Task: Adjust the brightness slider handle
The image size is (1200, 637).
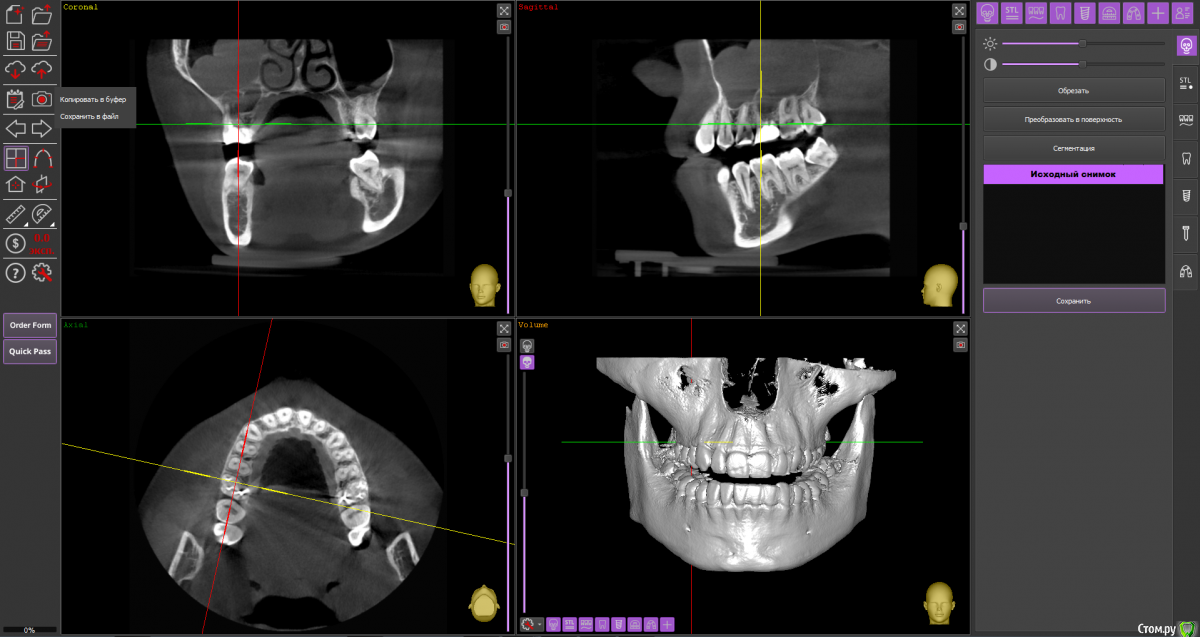Action: [1082, 43]
